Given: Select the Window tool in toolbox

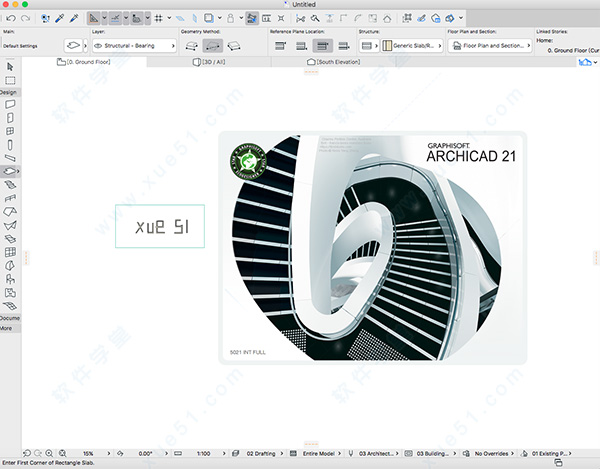Looking at the screenshot, I should tap(10, 131).
